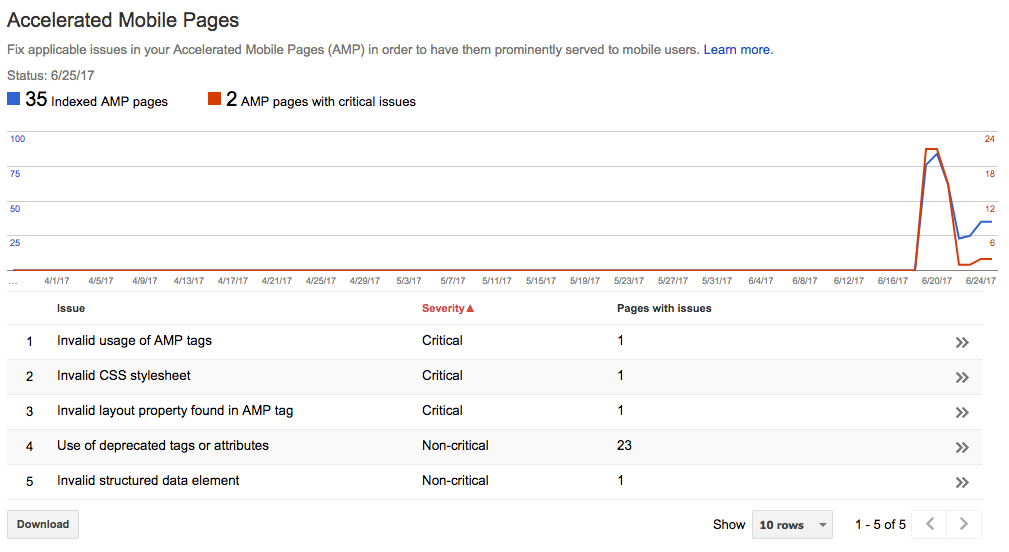
Task: Select Invalid CSS stylesheet issue text
Action: pyautogui.click(x=123, y=376)
